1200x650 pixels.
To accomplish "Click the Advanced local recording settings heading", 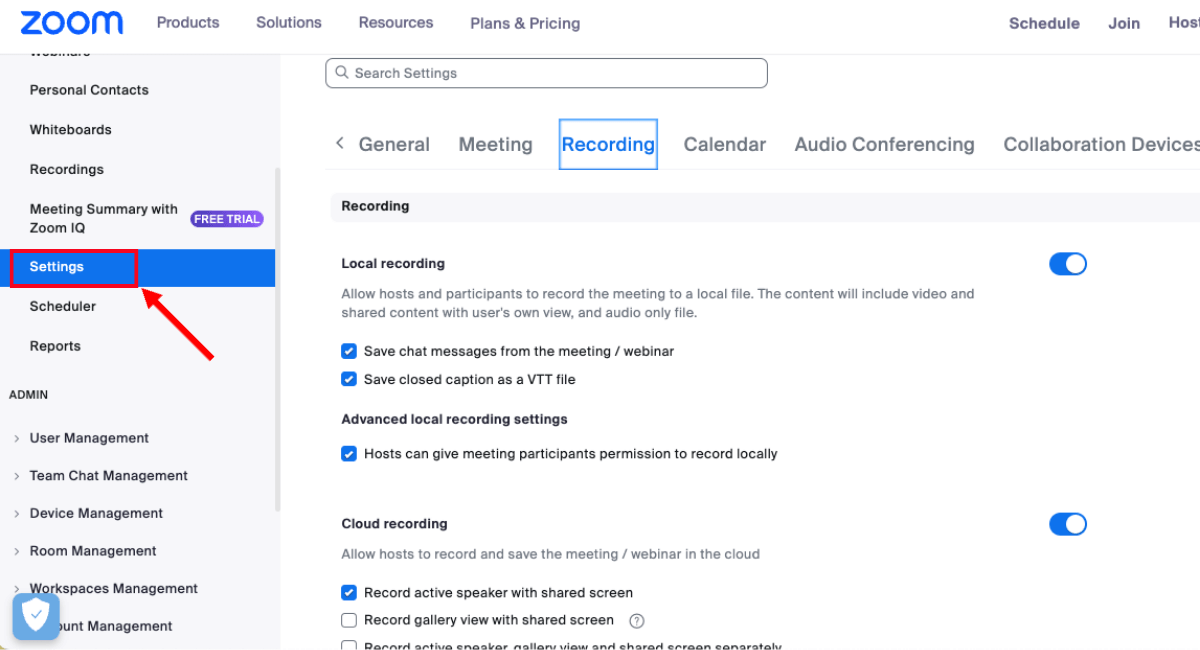I will point(454,419).
